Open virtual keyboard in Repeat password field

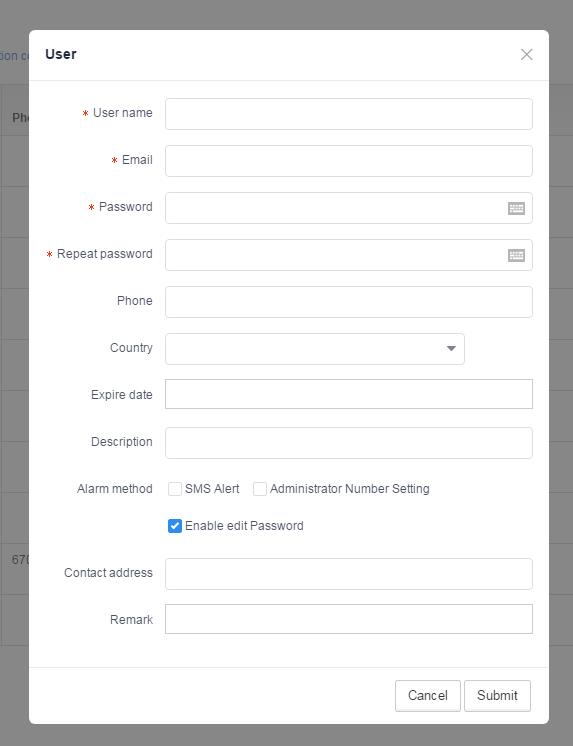(x=516, y=255)
